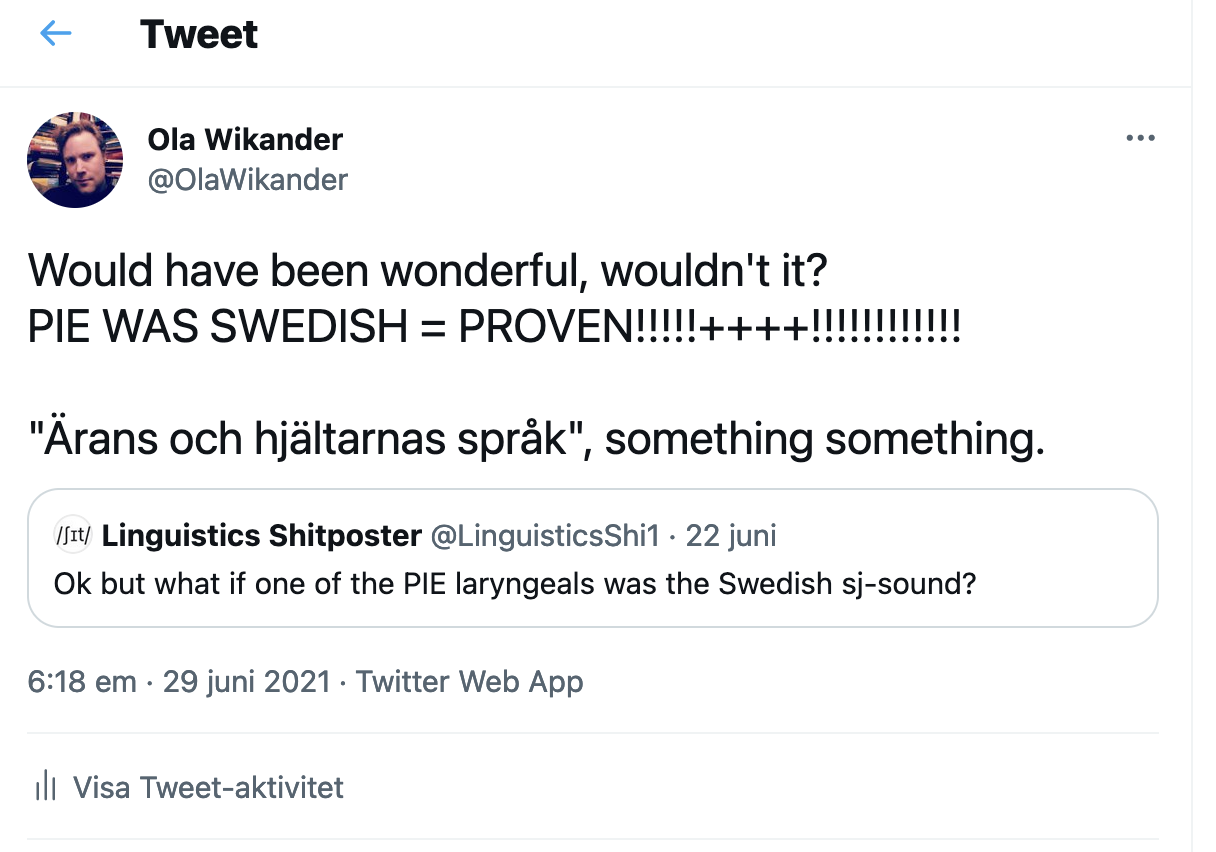Click the blank area right of Visa Tweet-aktivitet
This screenshot has width=1216, height=852.
coord(750,787)
